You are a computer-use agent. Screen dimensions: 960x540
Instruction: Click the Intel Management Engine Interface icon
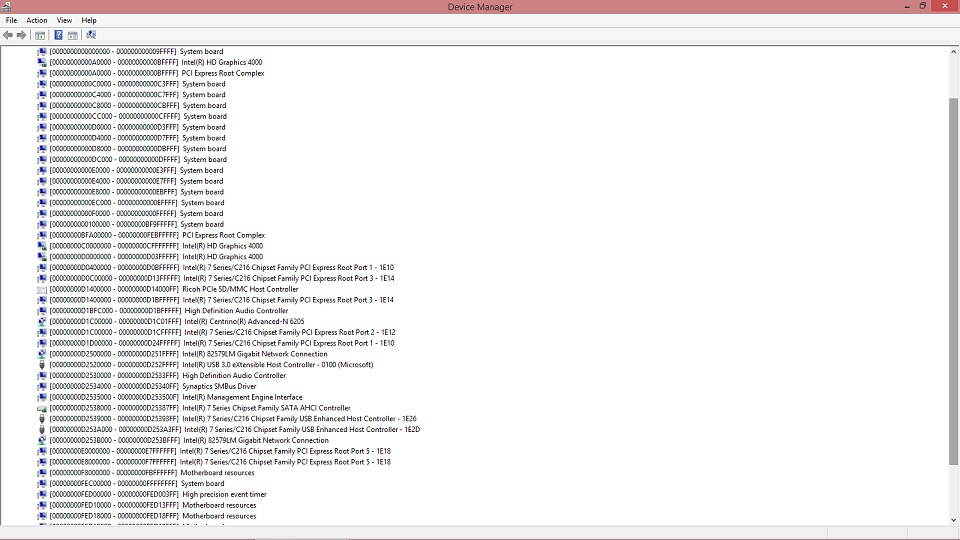click(x=42, y=397)
